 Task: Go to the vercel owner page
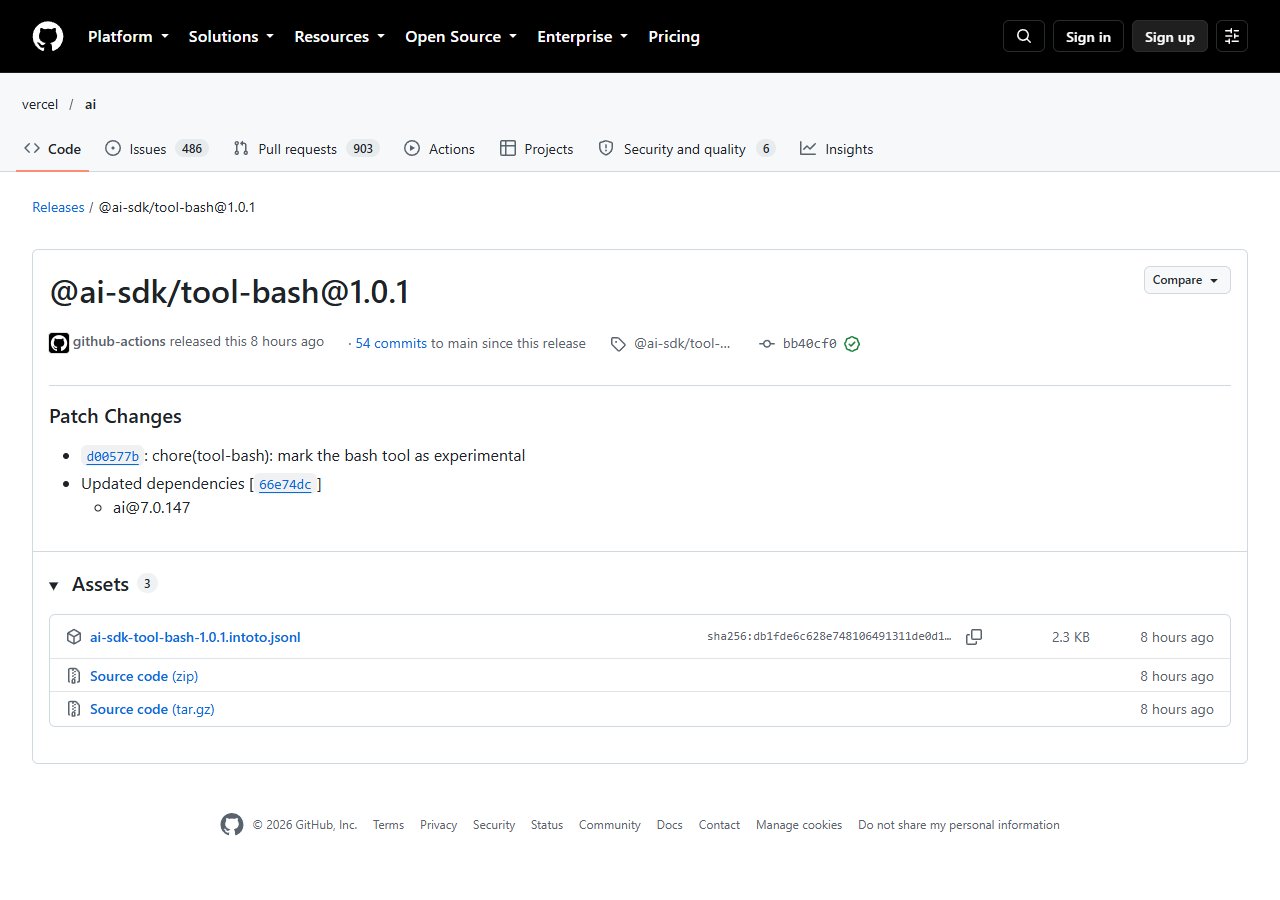click(x=40, y=104)
